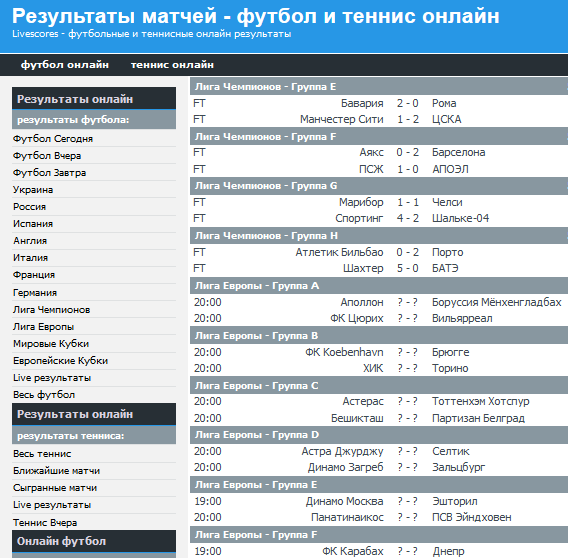Viewport: 568px width, 558px height.
Task: Open the теннис онлайн menu item
Action: click(172, 65)
